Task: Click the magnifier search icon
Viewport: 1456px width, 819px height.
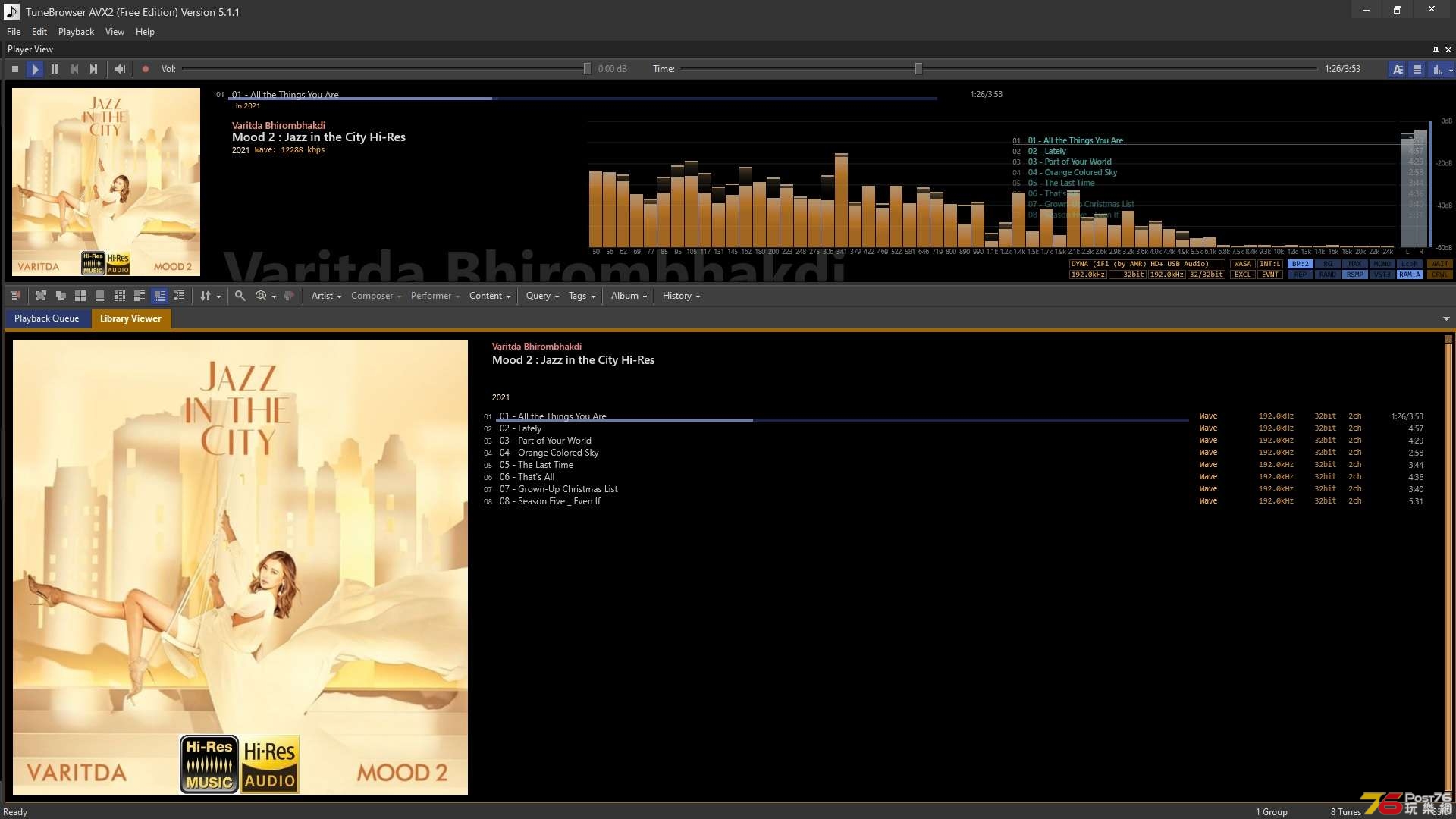Action: tap(240, 296)
